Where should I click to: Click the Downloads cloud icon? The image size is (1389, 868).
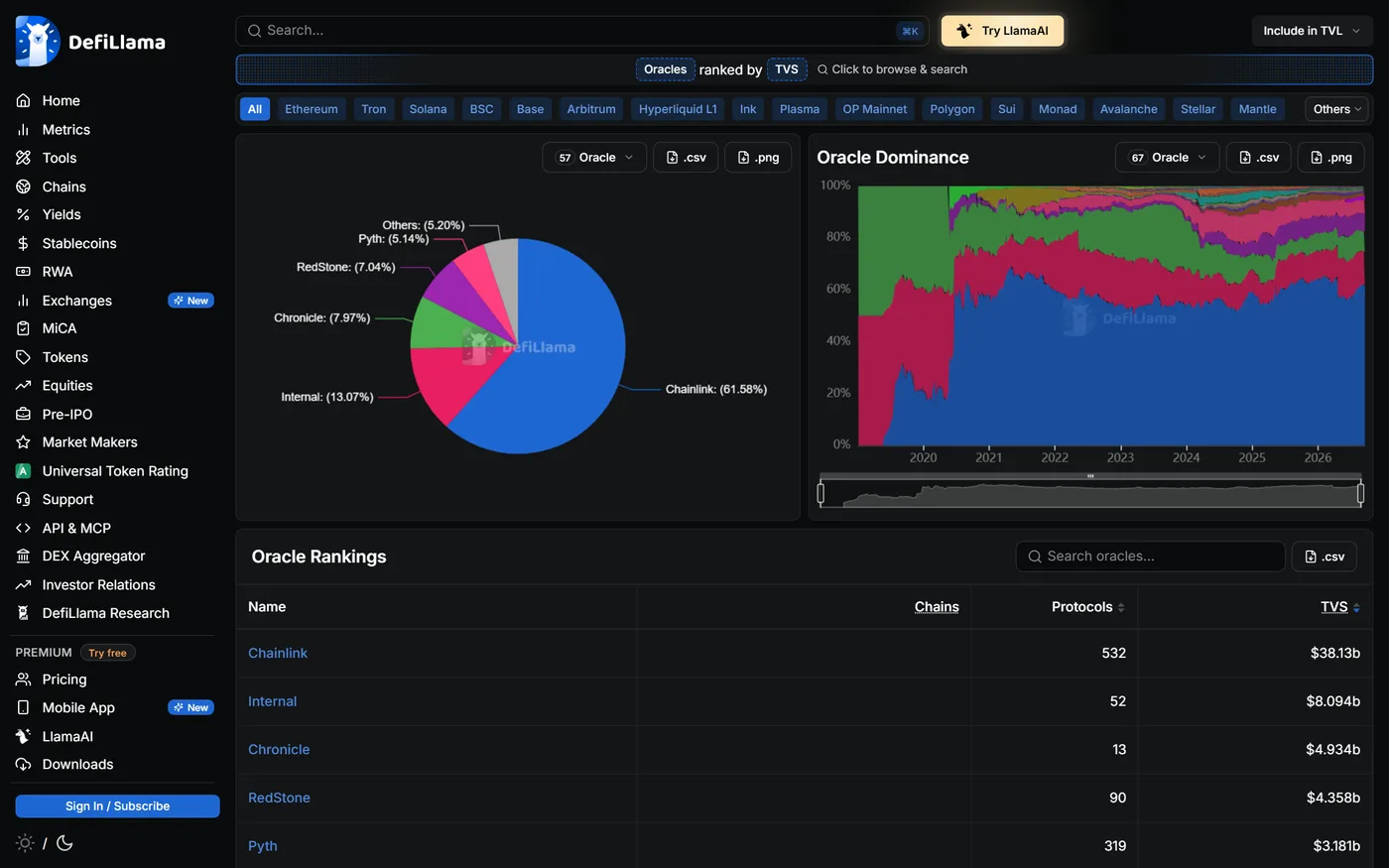(23, 765)
